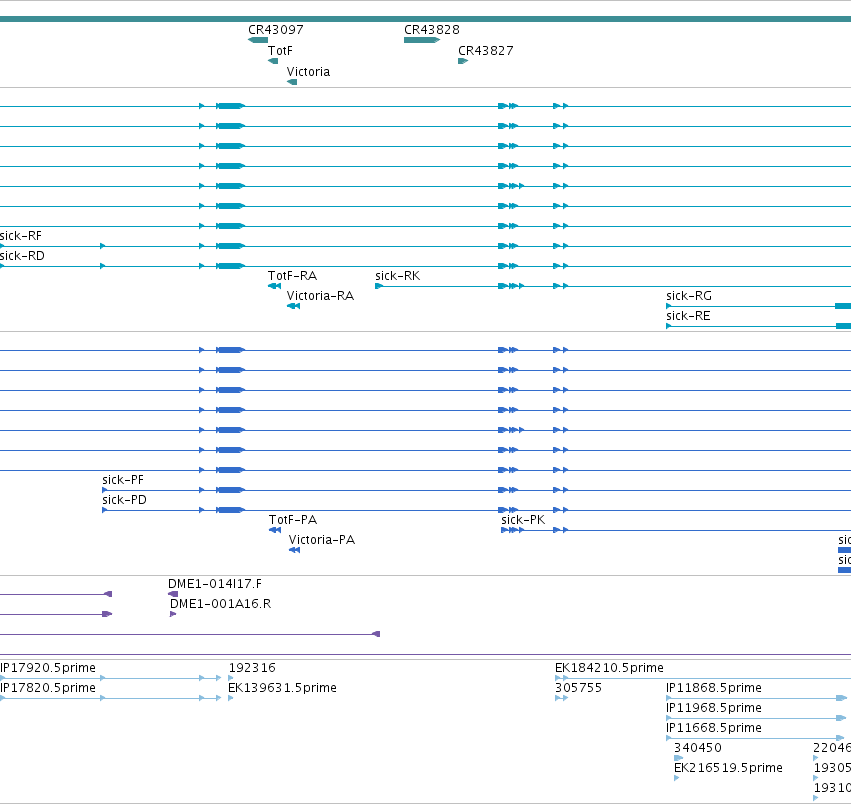Select the IP17920.5prime EST label
The height and width of the screenshot is (804, 851).
(48, 668)
